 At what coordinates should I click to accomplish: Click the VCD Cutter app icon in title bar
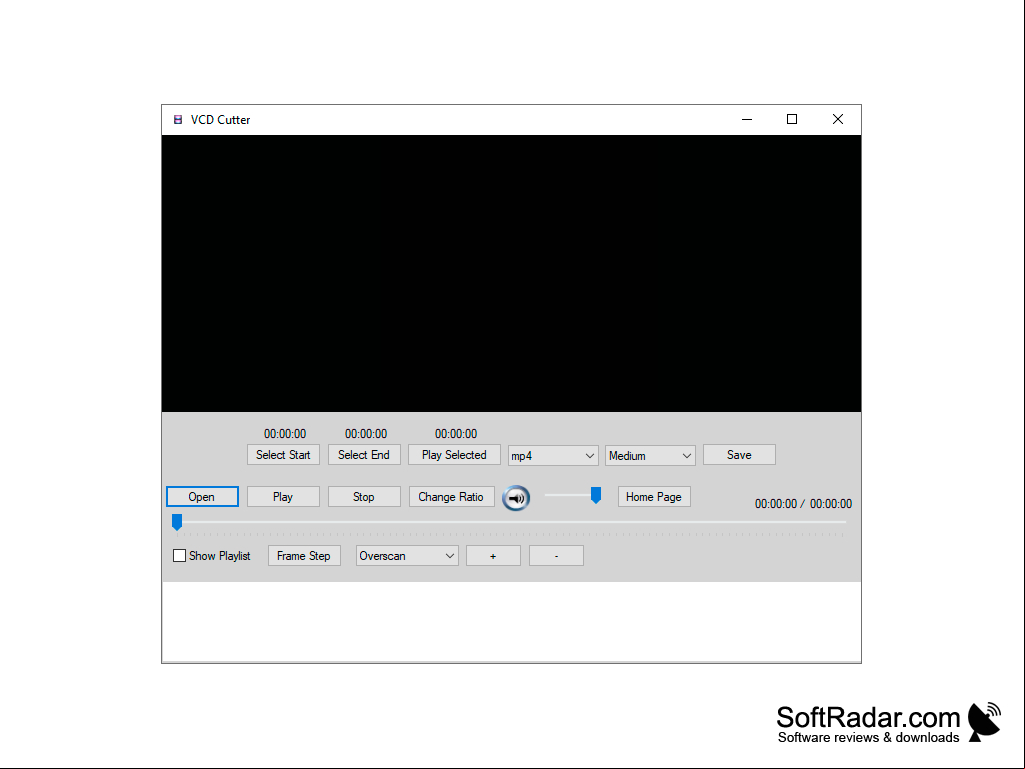point(178,120)
